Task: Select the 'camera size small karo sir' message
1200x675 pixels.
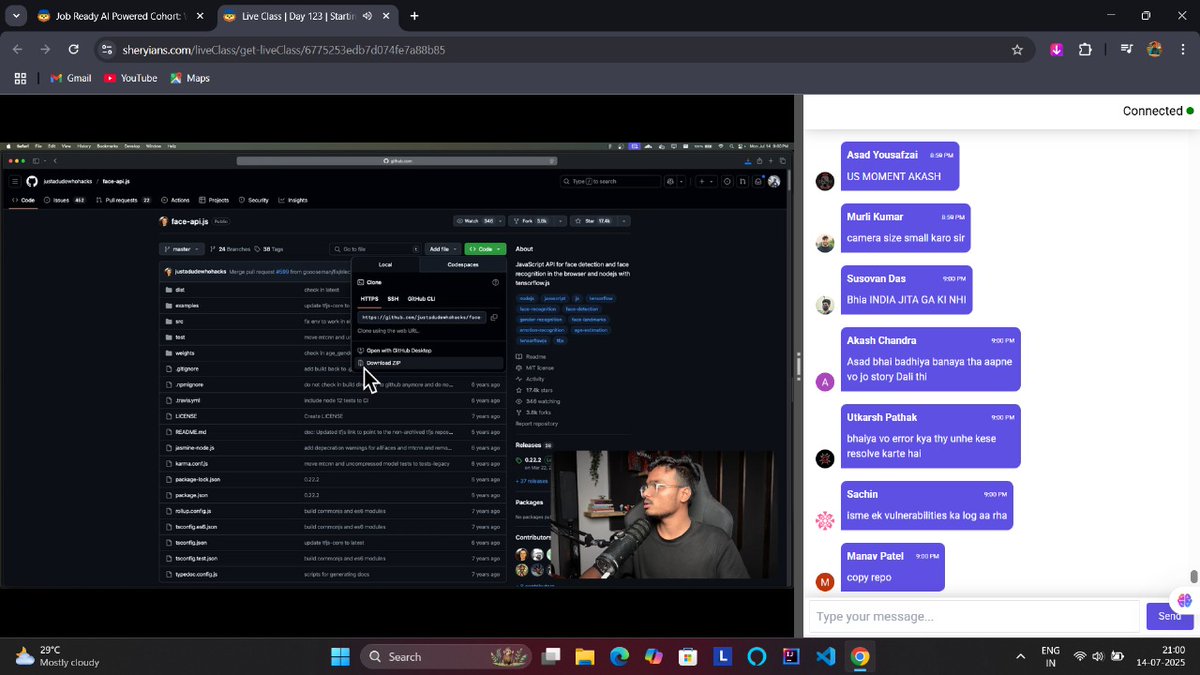Action: (x=906, y=238)
